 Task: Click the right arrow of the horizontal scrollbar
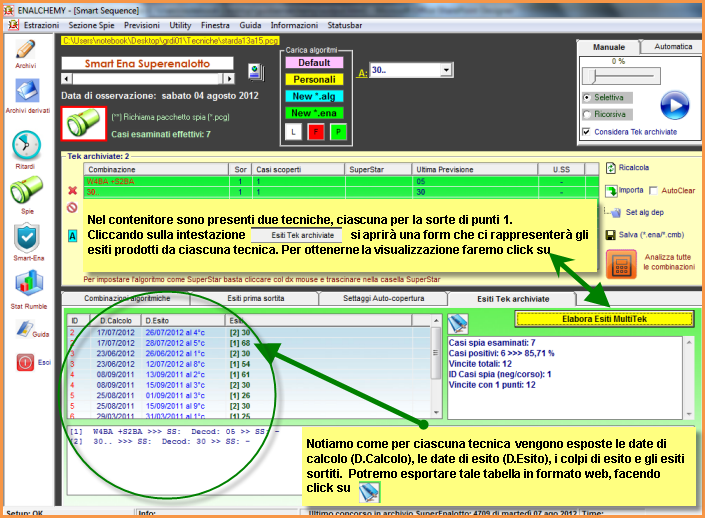pos(229,79)
